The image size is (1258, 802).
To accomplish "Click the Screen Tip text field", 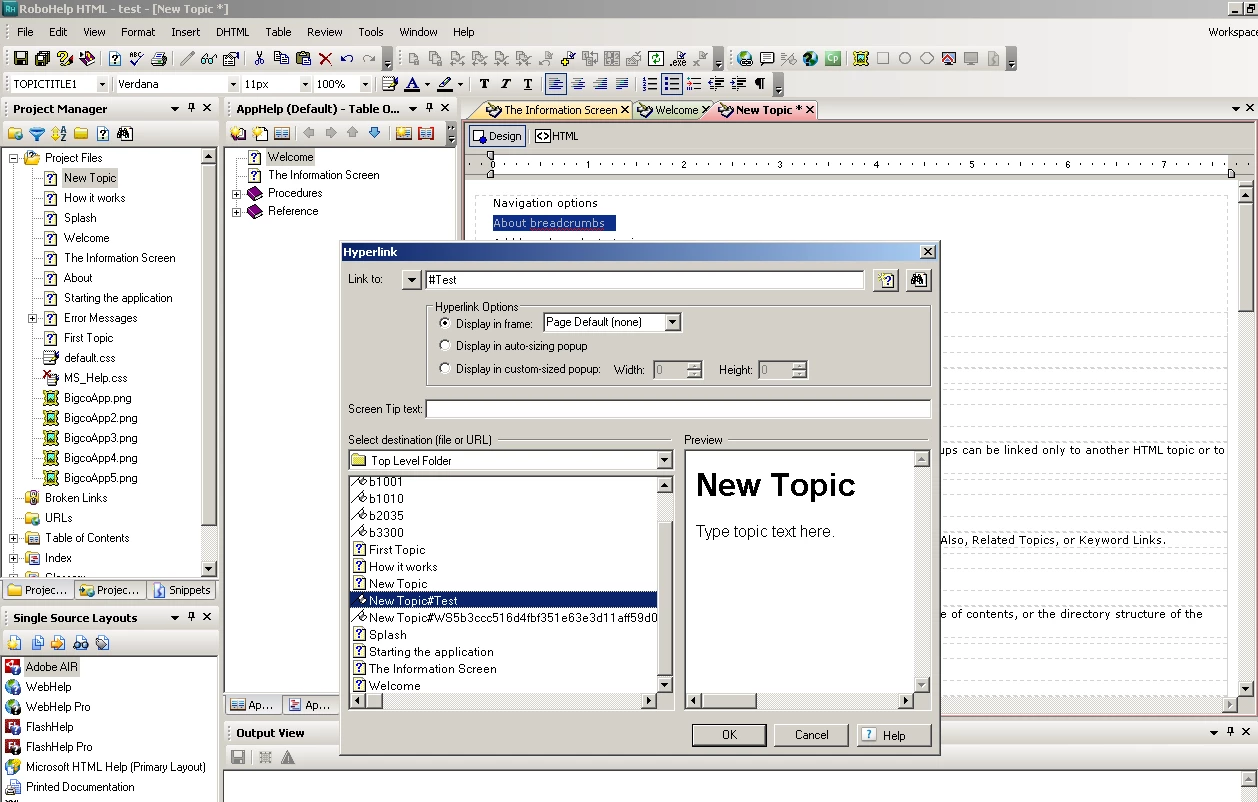I will click(678, 409).
